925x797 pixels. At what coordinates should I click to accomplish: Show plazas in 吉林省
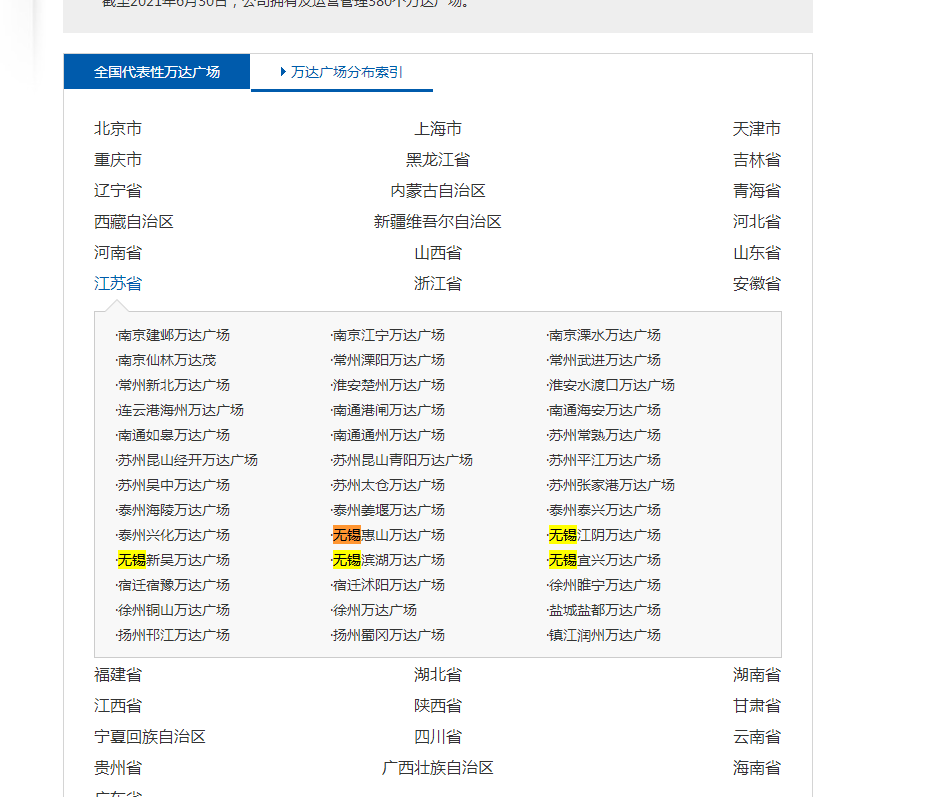[757, 160]
